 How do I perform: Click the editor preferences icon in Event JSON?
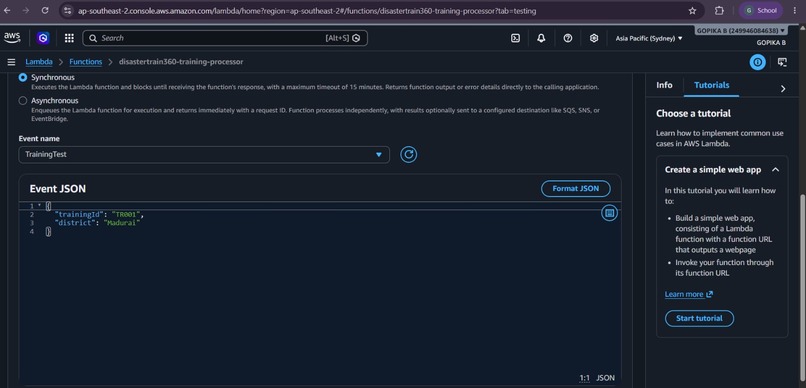(609, 213)
